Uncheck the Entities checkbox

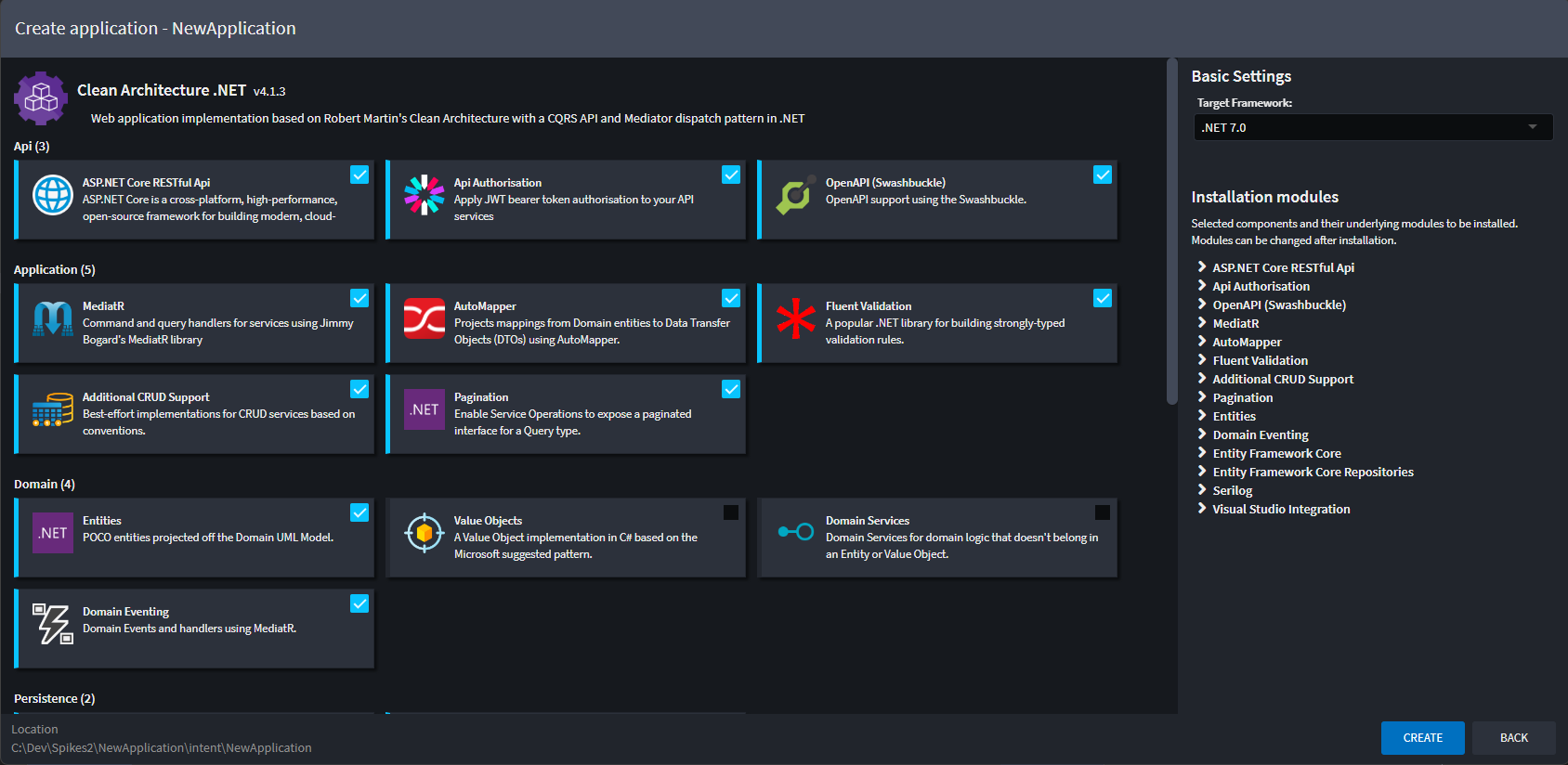pos(359,512)
